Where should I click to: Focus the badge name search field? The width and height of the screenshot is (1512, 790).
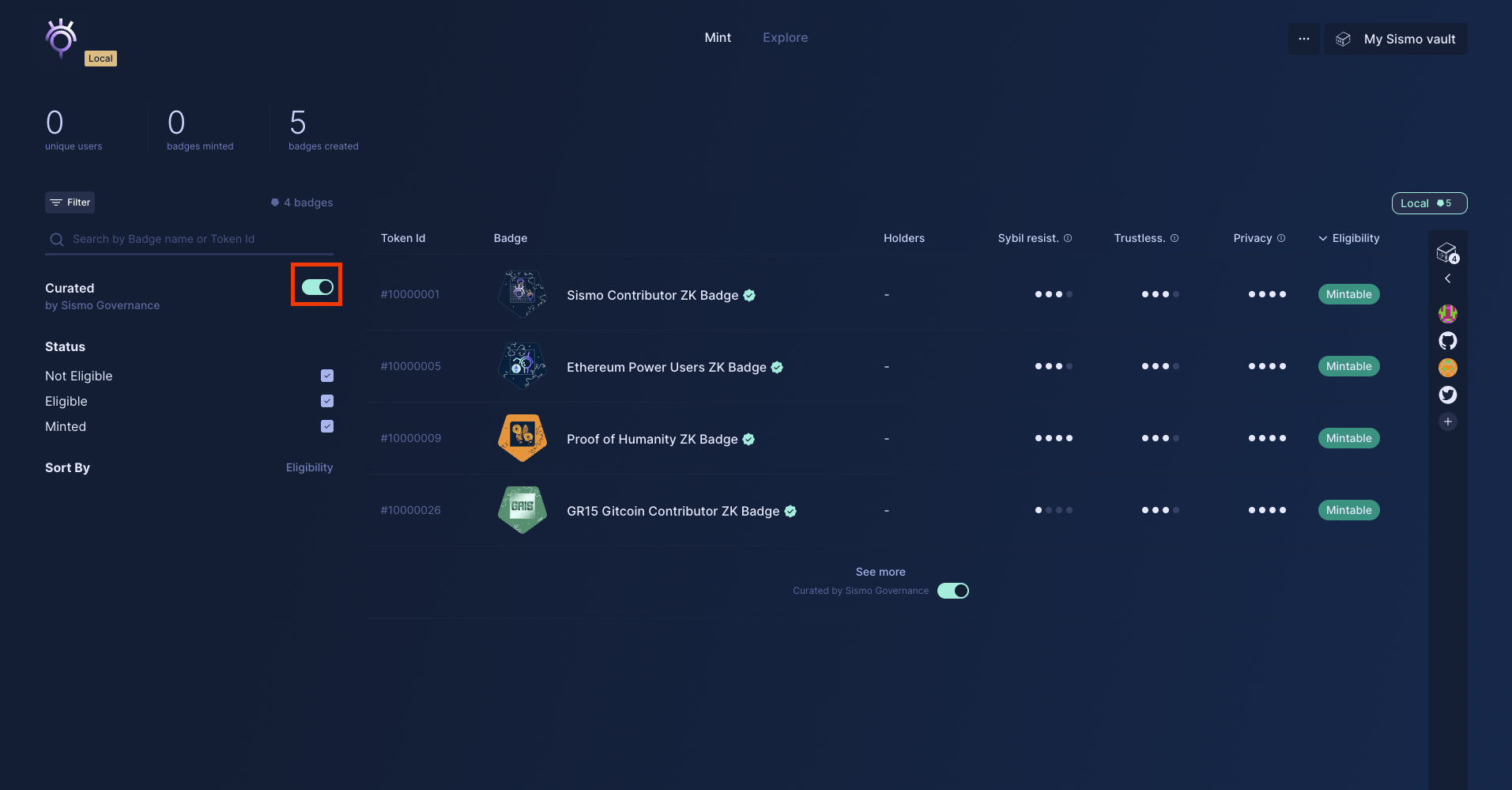click(190, 239)
